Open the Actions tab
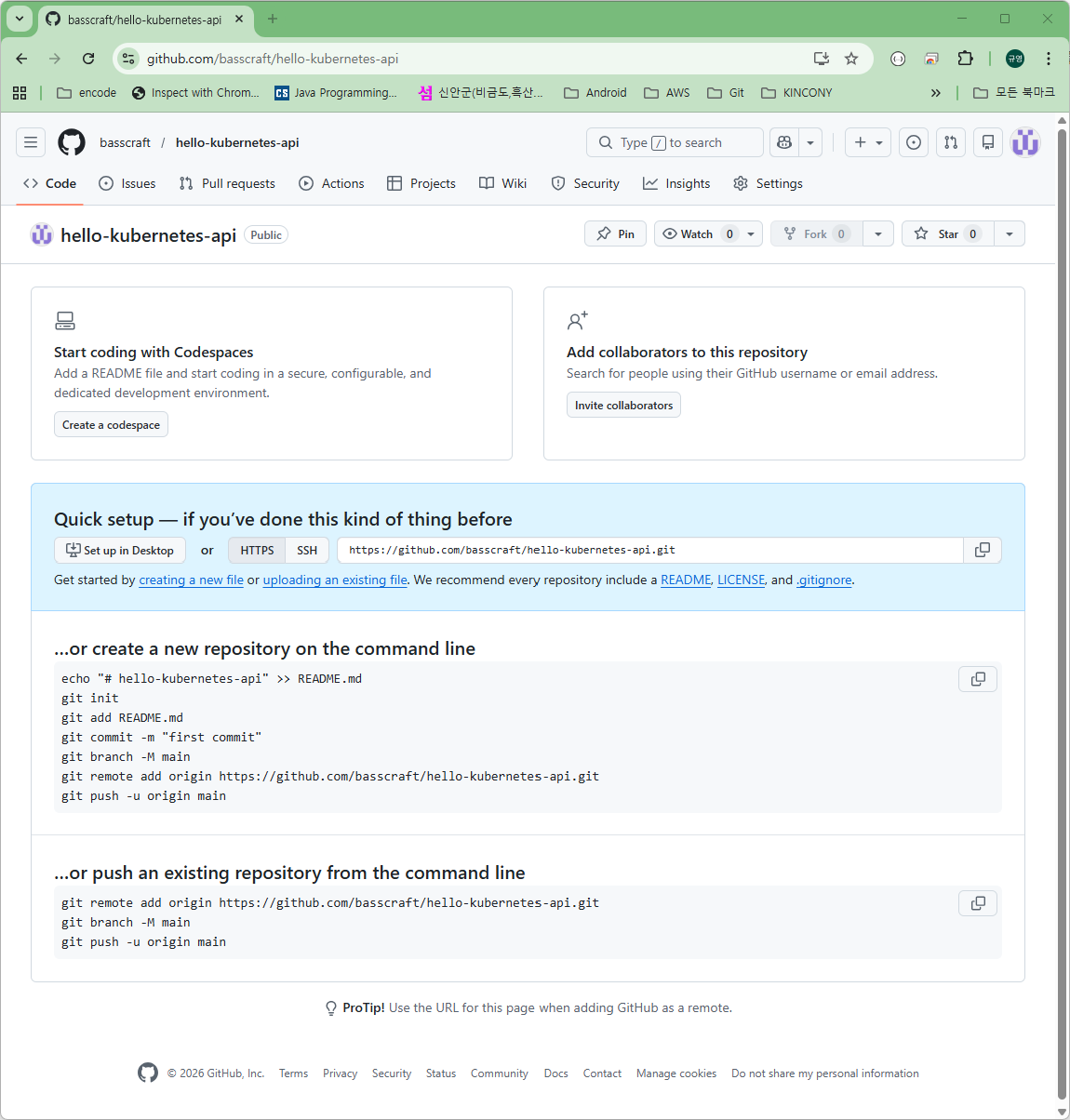Viewport: 1070px width, 1120px height. tap(331, 183)
